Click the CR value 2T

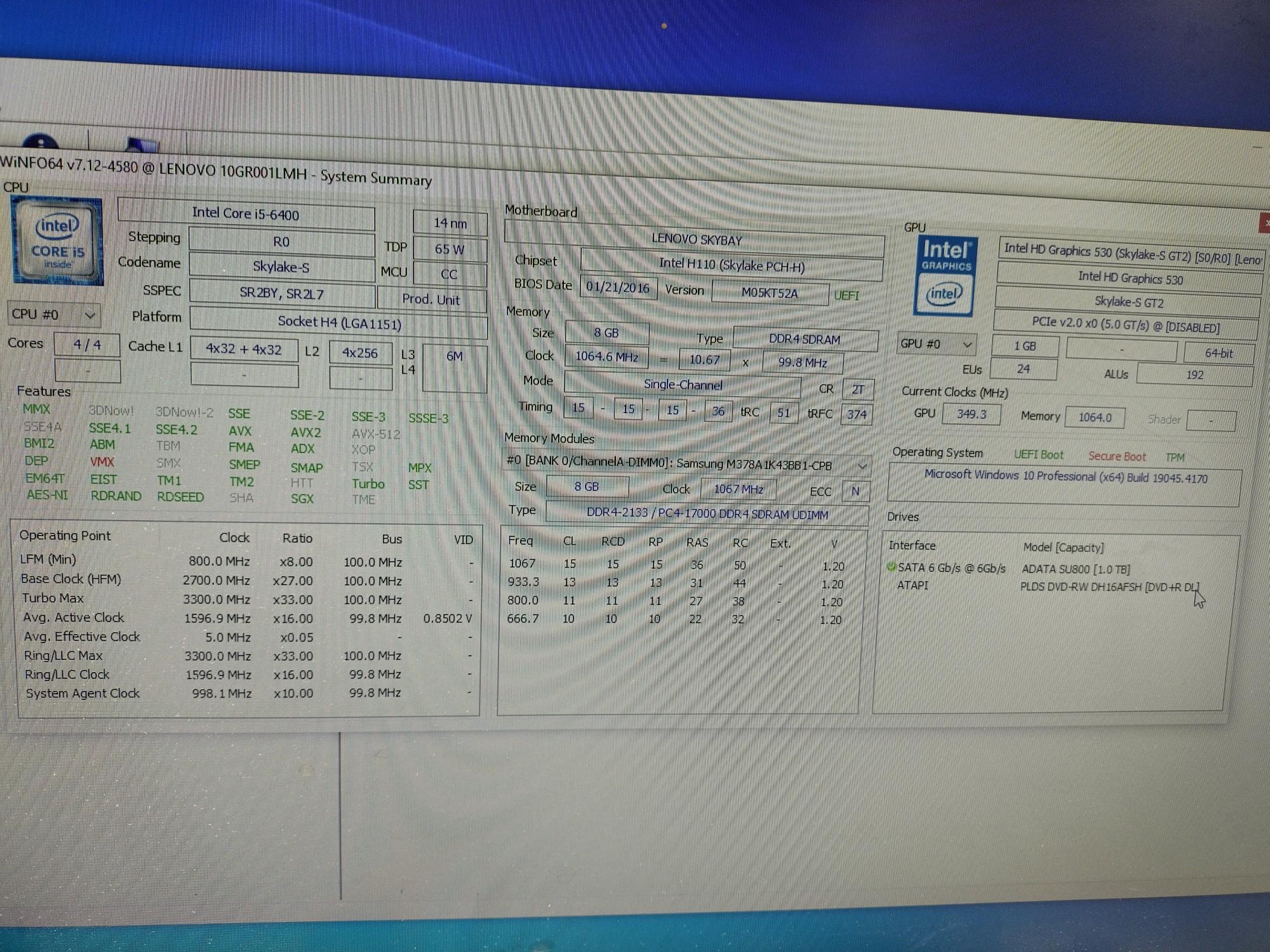[x=857, y=390]
